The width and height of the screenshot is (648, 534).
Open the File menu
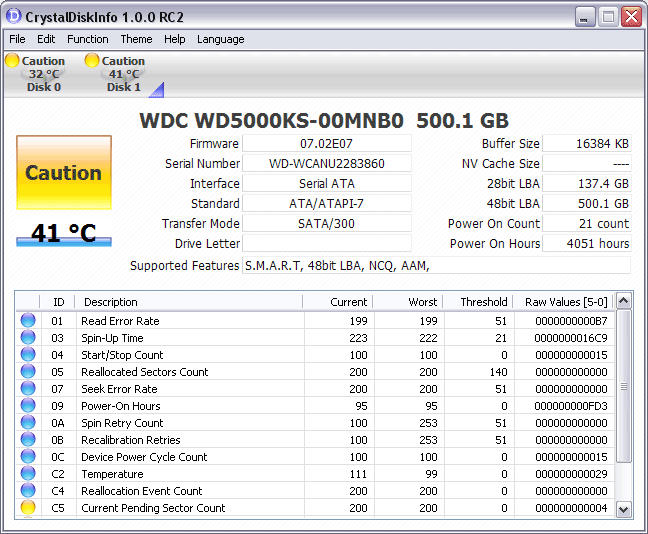click(x=17, y=39)
